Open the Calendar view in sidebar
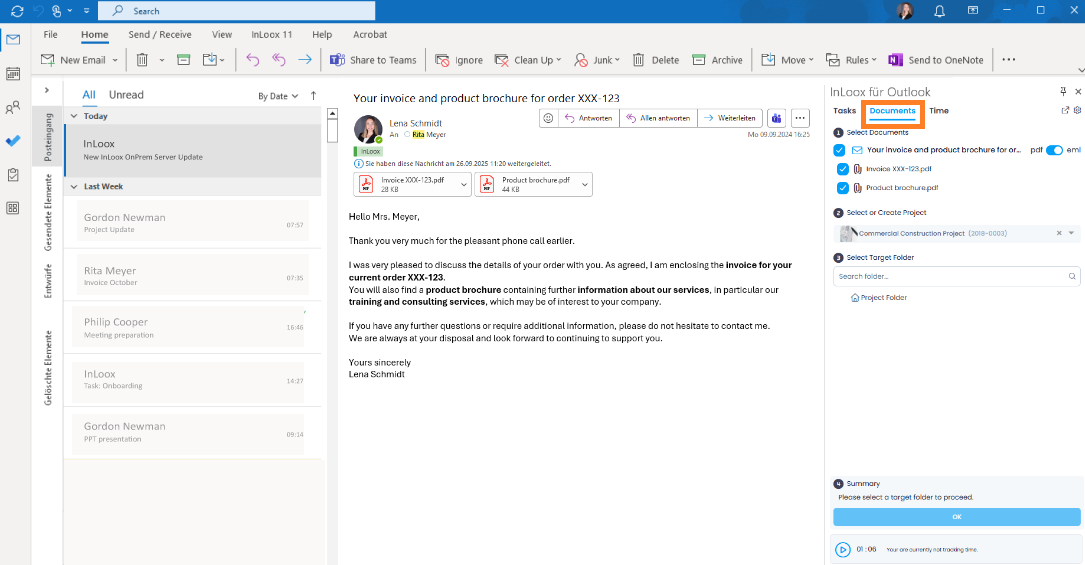1085x565 pixels. 13,73
